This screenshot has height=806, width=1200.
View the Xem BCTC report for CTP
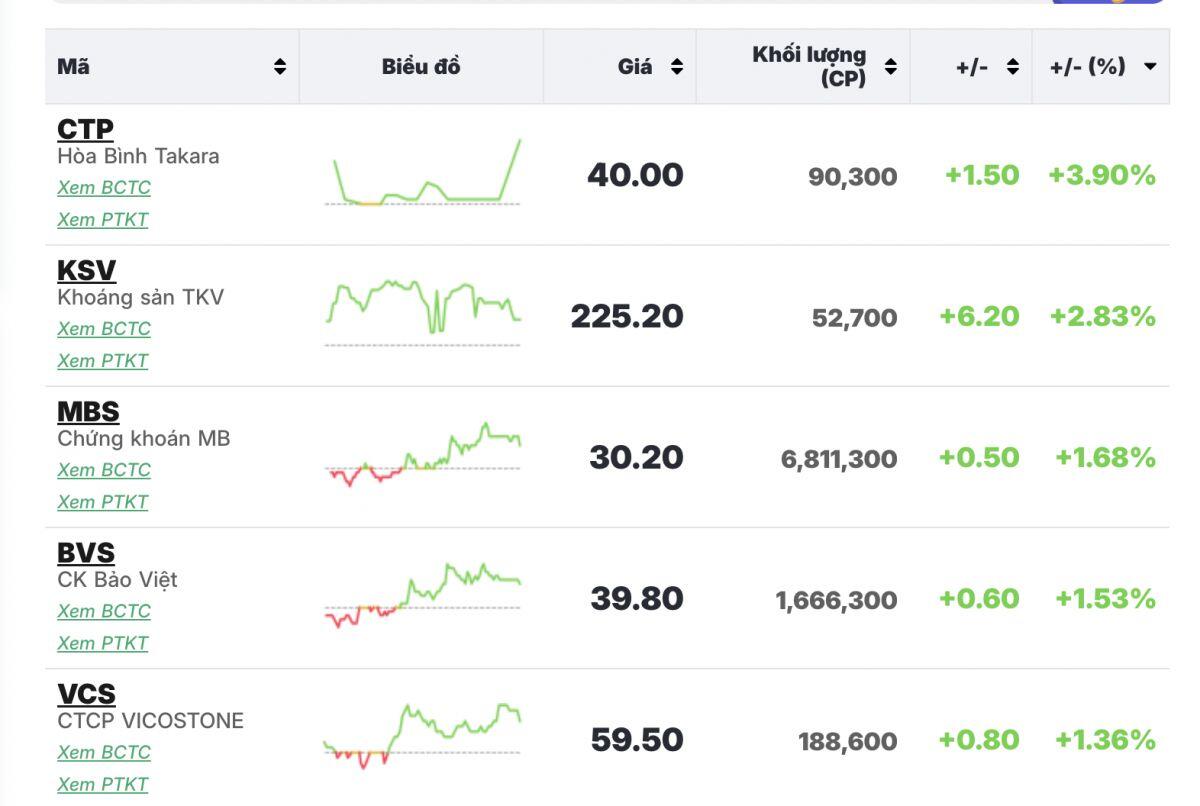point(104,188)
